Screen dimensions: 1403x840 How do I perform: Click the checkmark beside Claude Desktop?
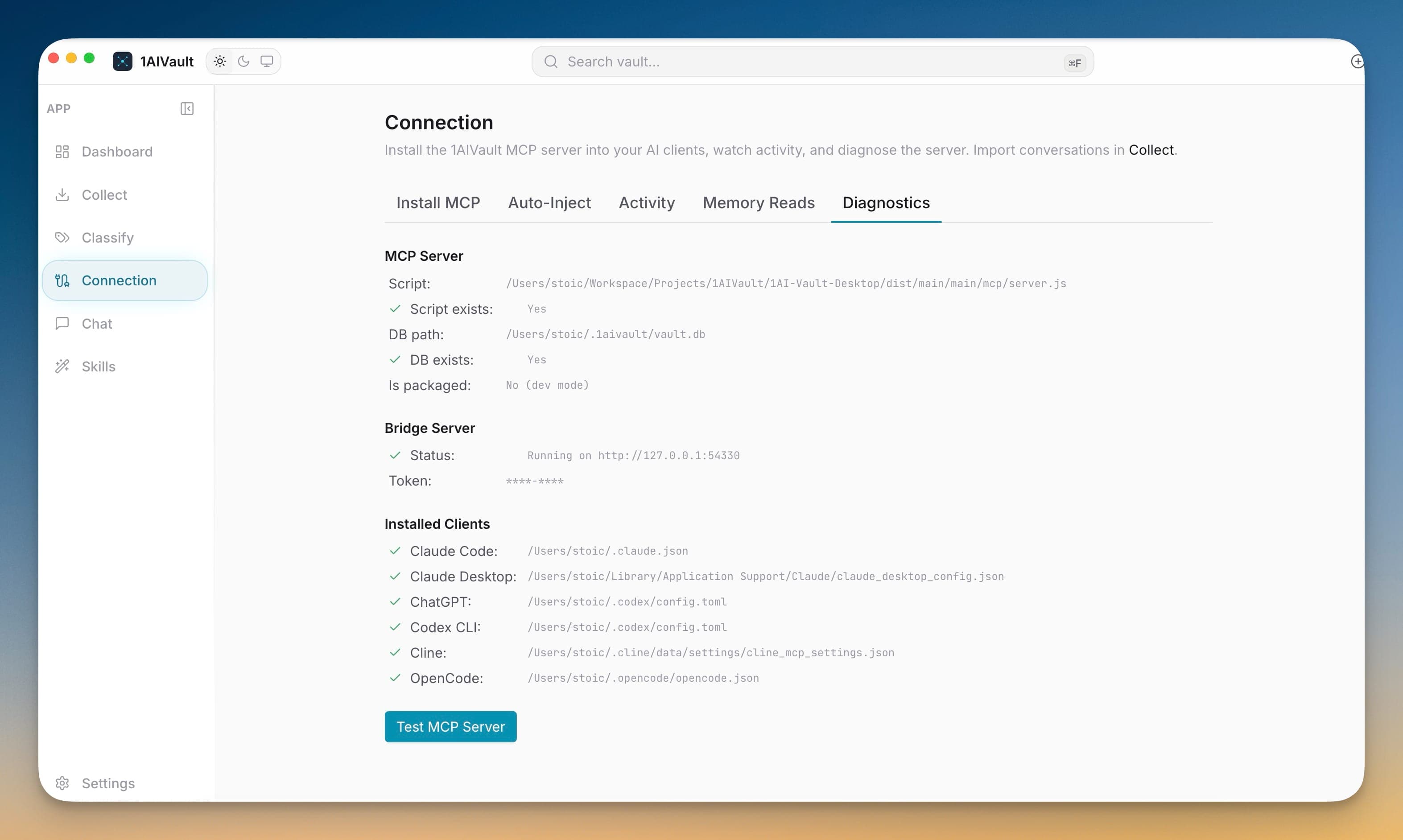(395, 577)
